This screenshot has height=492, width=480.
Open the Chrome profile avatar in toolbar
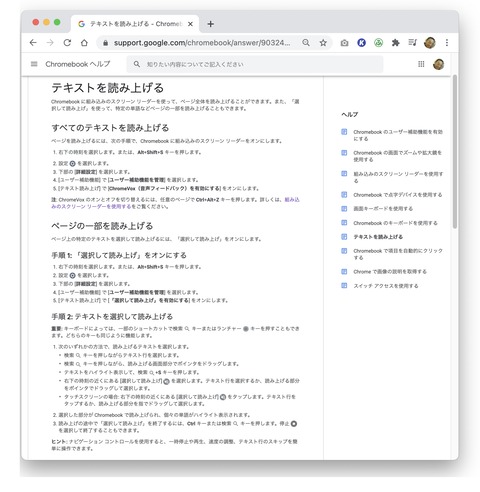(430, 43)
